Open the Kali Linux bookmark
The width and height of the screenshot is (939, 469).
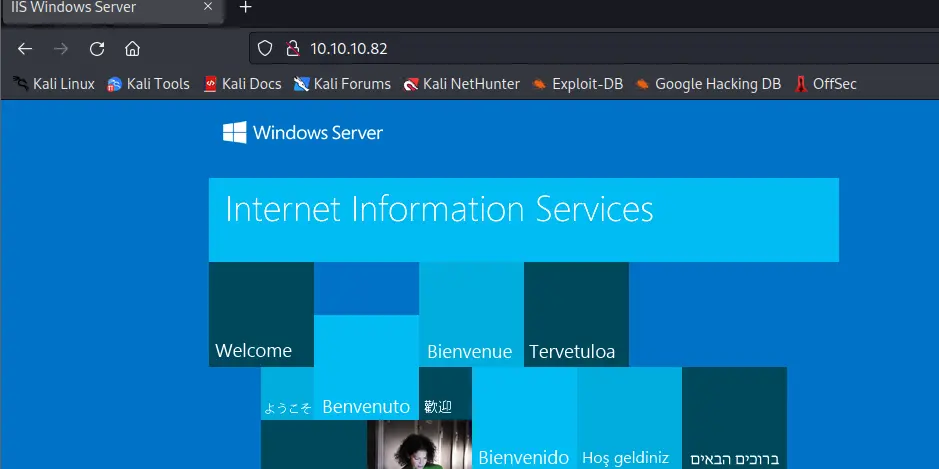click(54, 84)
